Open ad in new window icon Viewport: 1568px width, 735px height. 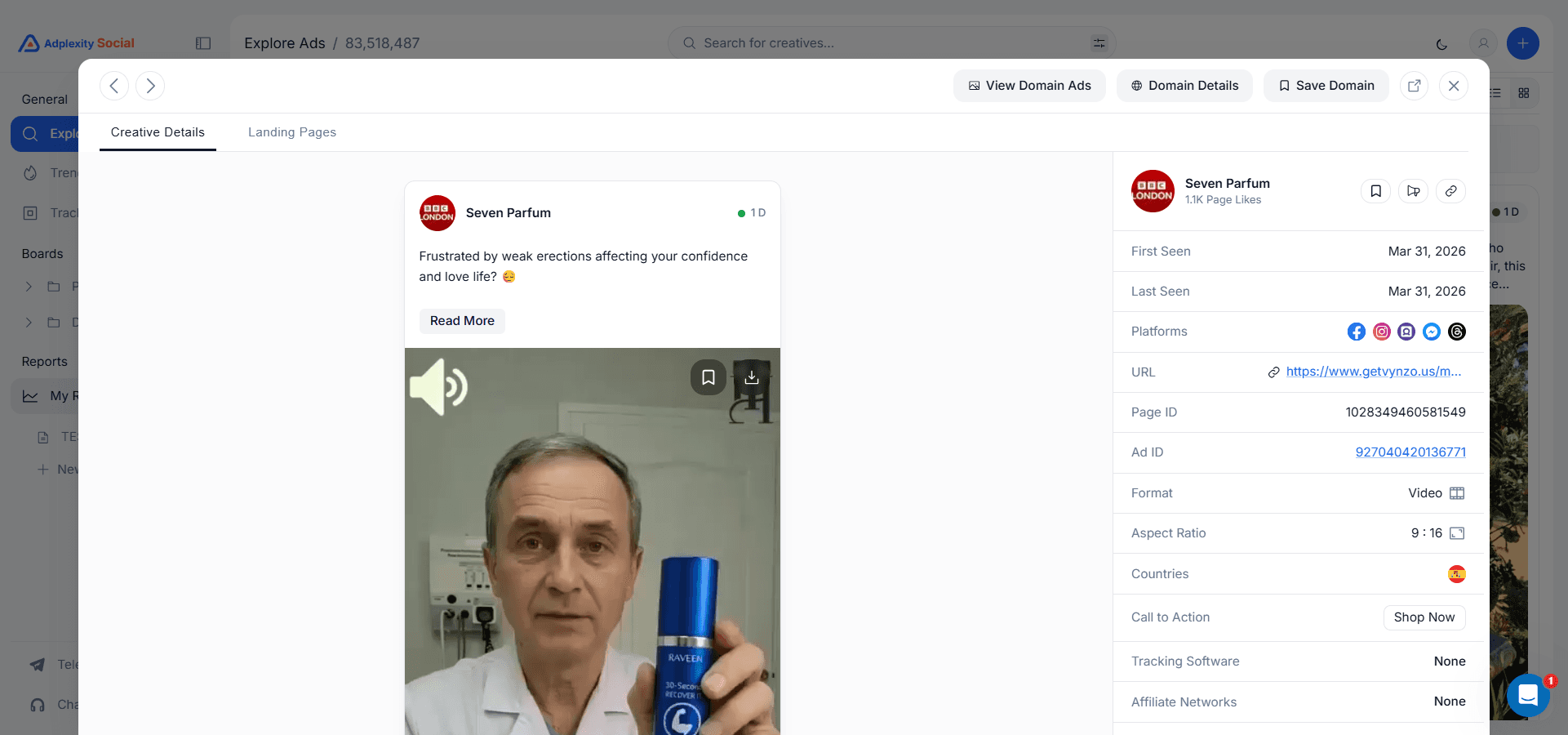pos(1415,86)
